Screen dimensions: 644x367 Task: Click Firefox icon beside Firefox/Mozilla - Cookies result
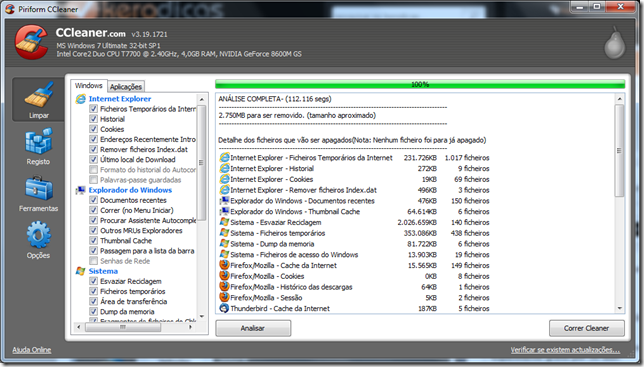pos(224,276)
